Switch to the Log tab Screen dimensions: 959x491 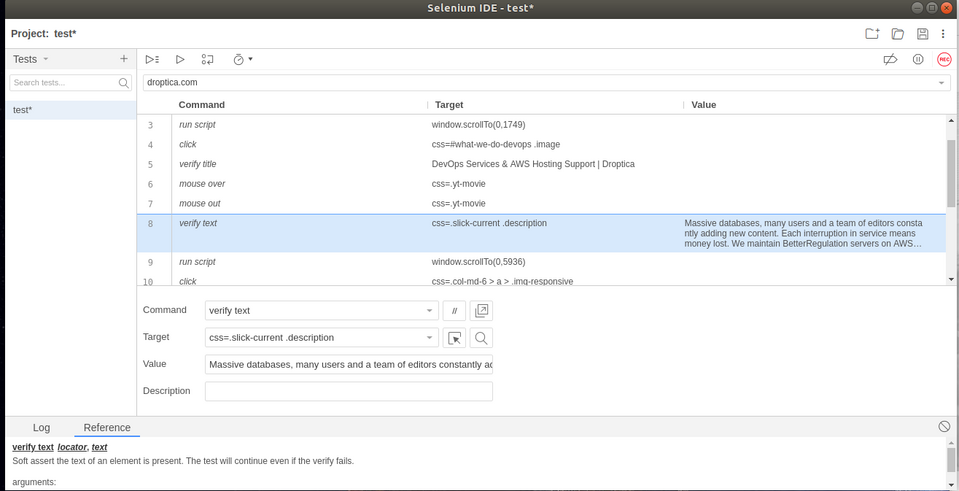point(42,427)
